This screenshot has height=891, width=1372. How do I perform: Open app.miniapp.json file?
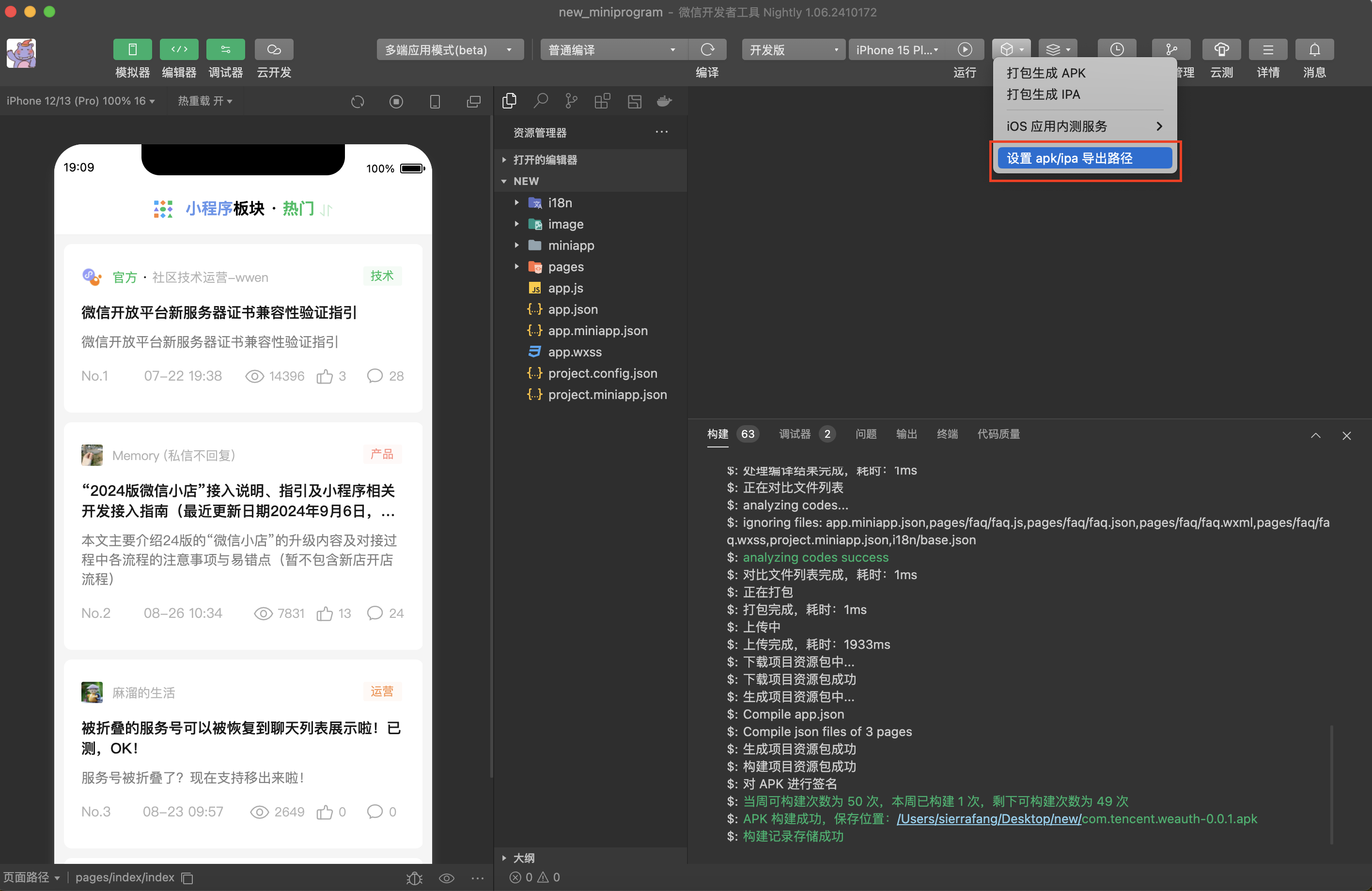[591, 331]
